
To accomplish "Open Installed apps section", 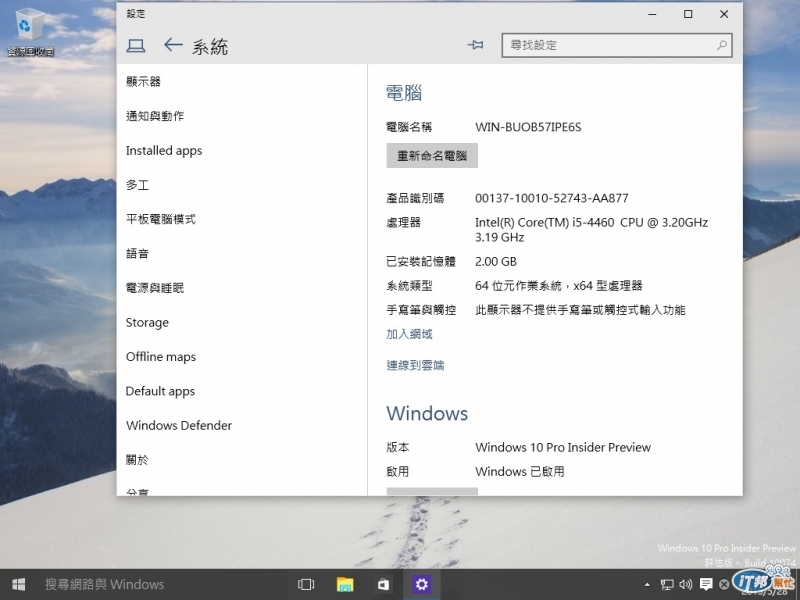I will (164, 151).
